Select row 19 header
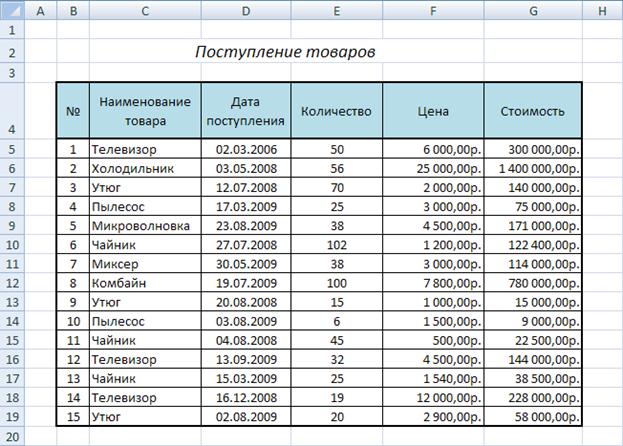This screenshot has width=623, height=446. tap(12, 417)
